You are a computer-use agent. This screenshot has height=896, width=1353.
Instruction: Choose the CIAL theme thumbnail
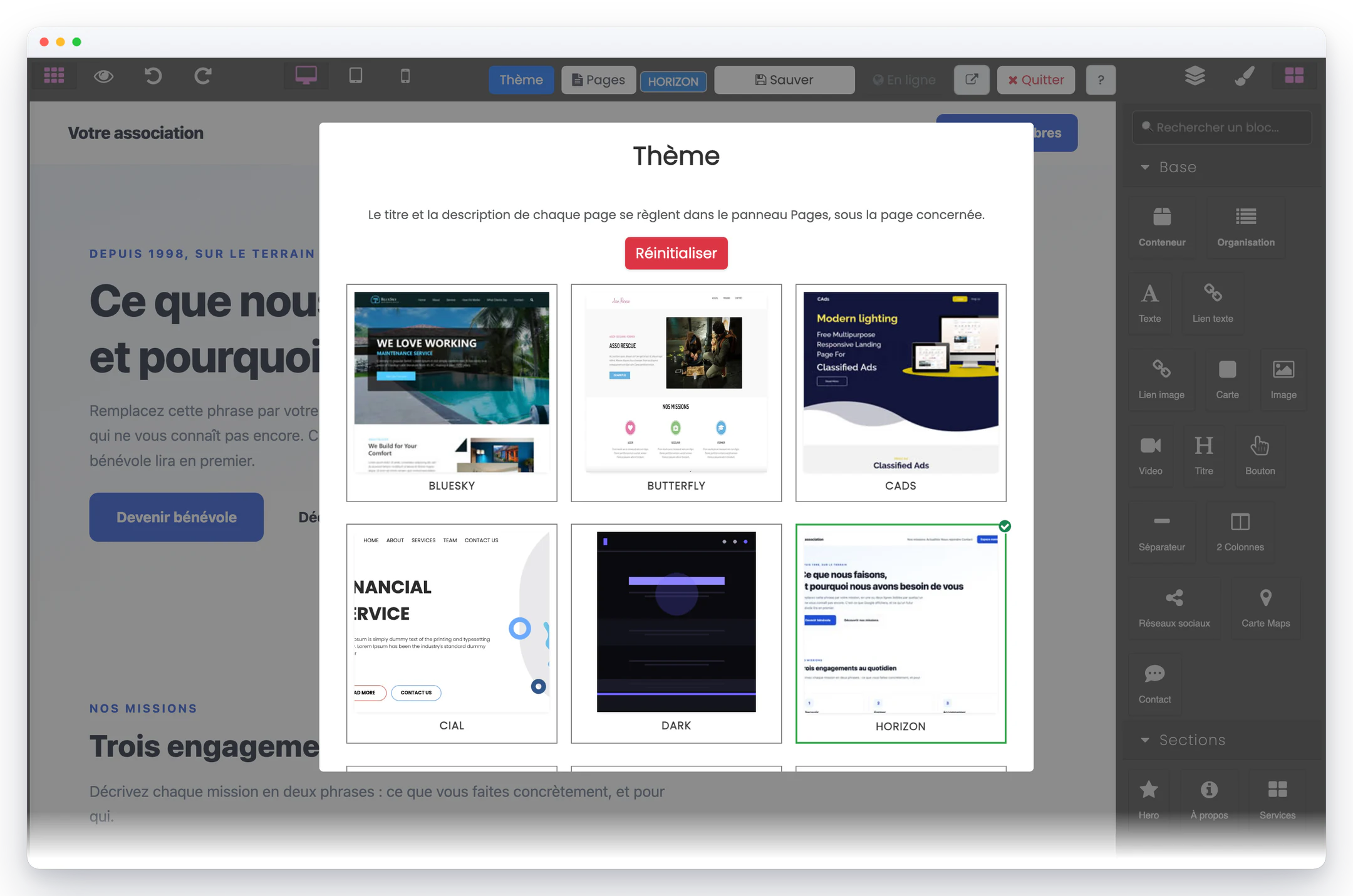tap(452, 633)
